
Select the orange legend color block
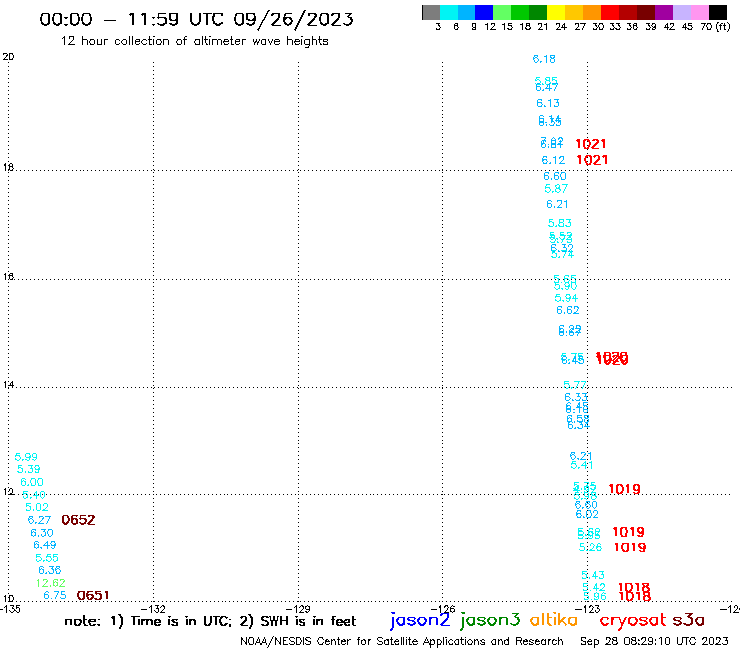point(591,12)
